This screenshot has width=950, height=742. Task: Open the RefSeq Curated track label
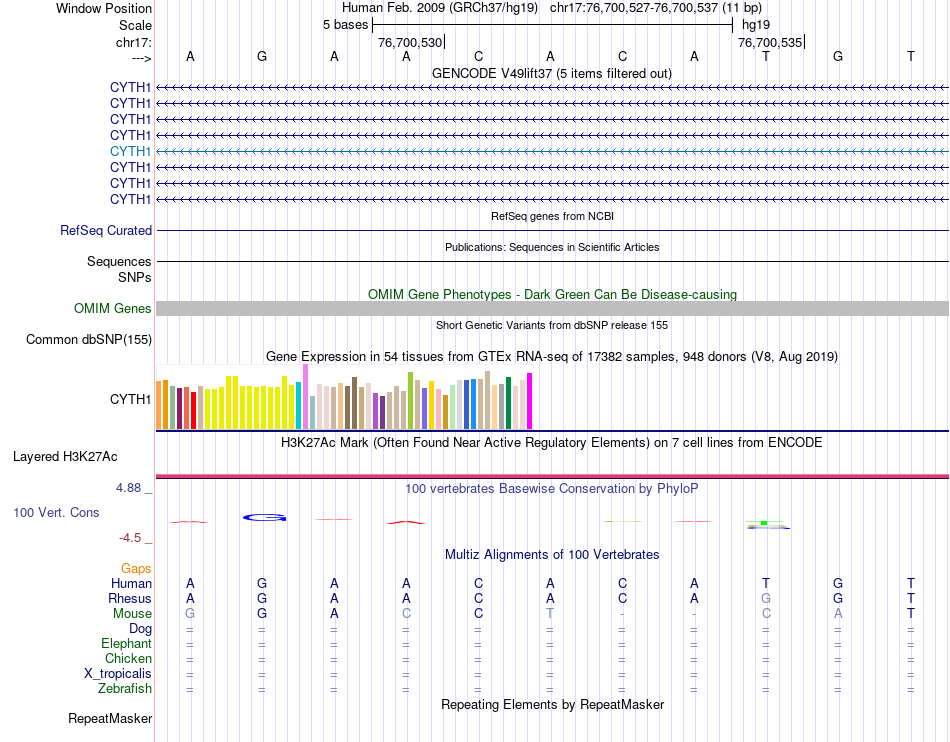click(106, 230)
